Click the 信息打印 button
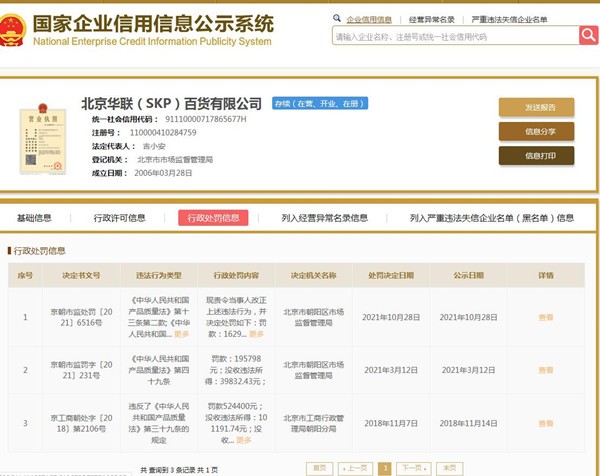The image size is (600, 476). pos(536,155)
